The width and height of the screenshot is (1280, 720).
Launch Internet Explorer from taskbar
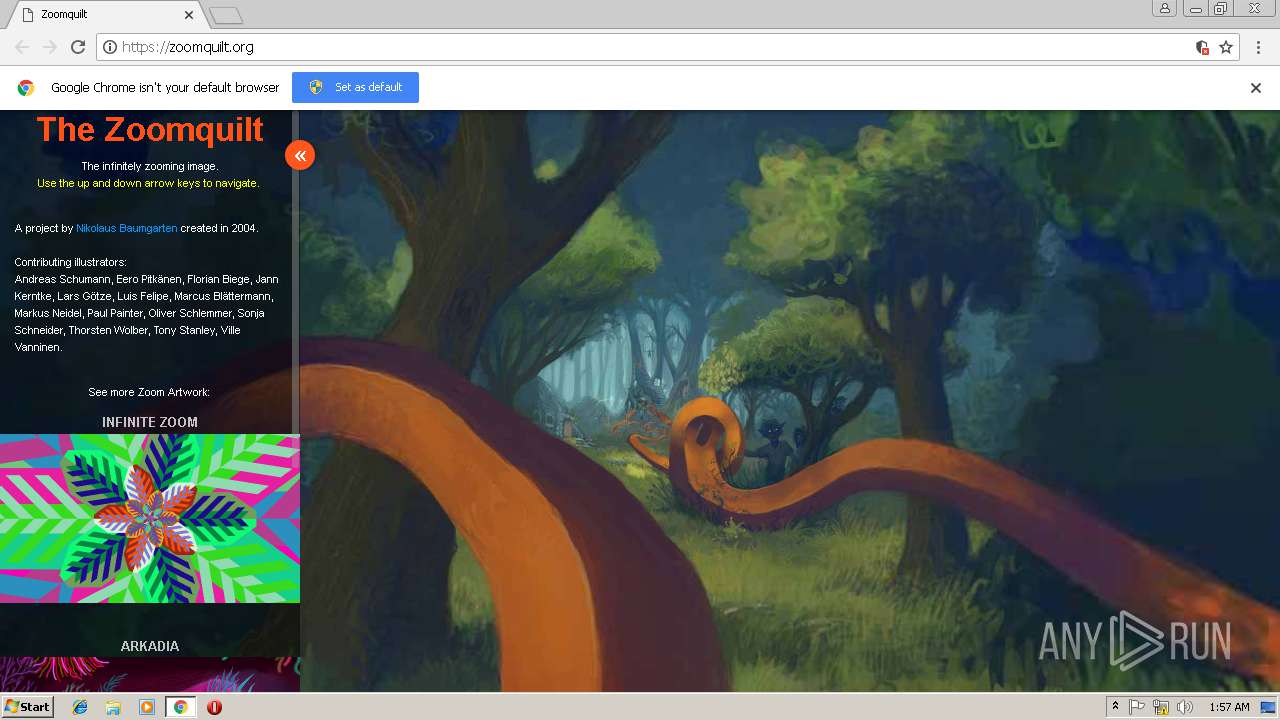[x=80, y=707]
